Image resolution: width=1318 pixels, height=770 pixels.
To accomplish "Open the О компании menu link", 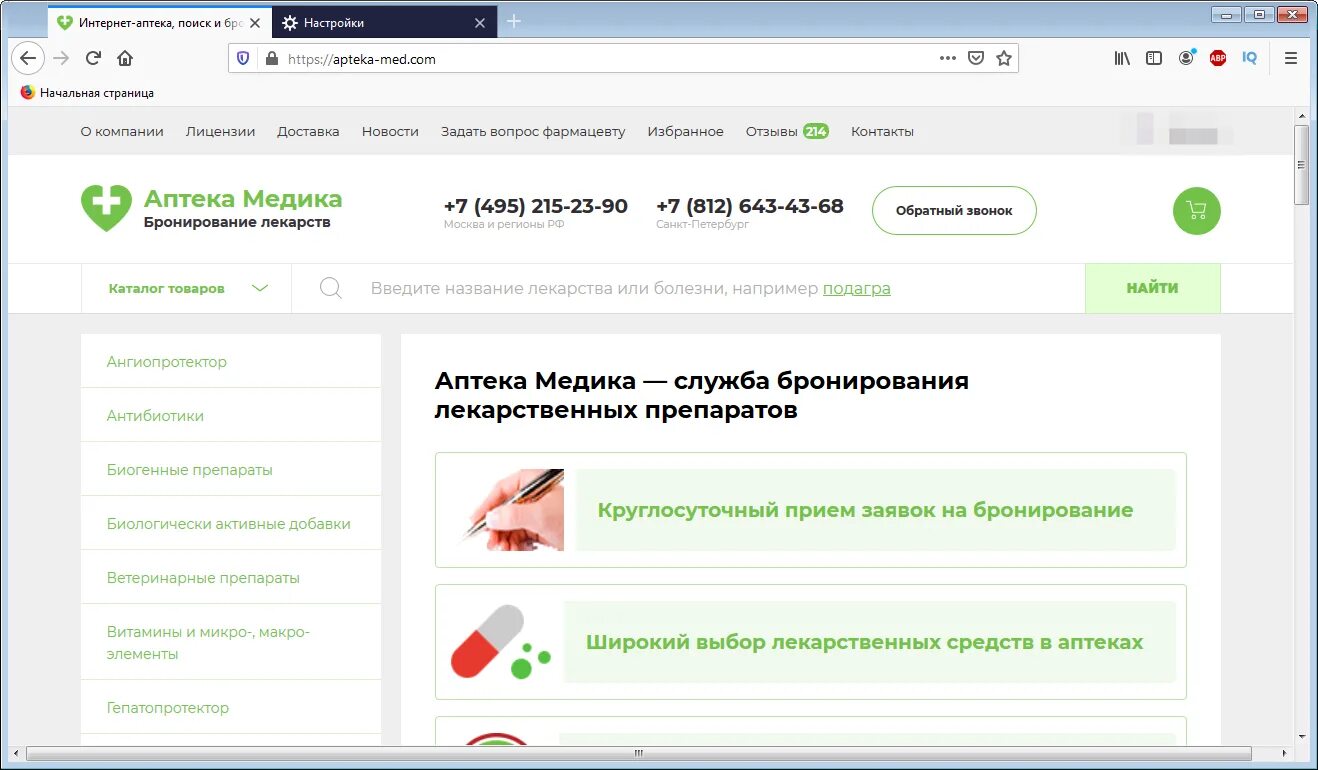I will (x=122, y=131).
